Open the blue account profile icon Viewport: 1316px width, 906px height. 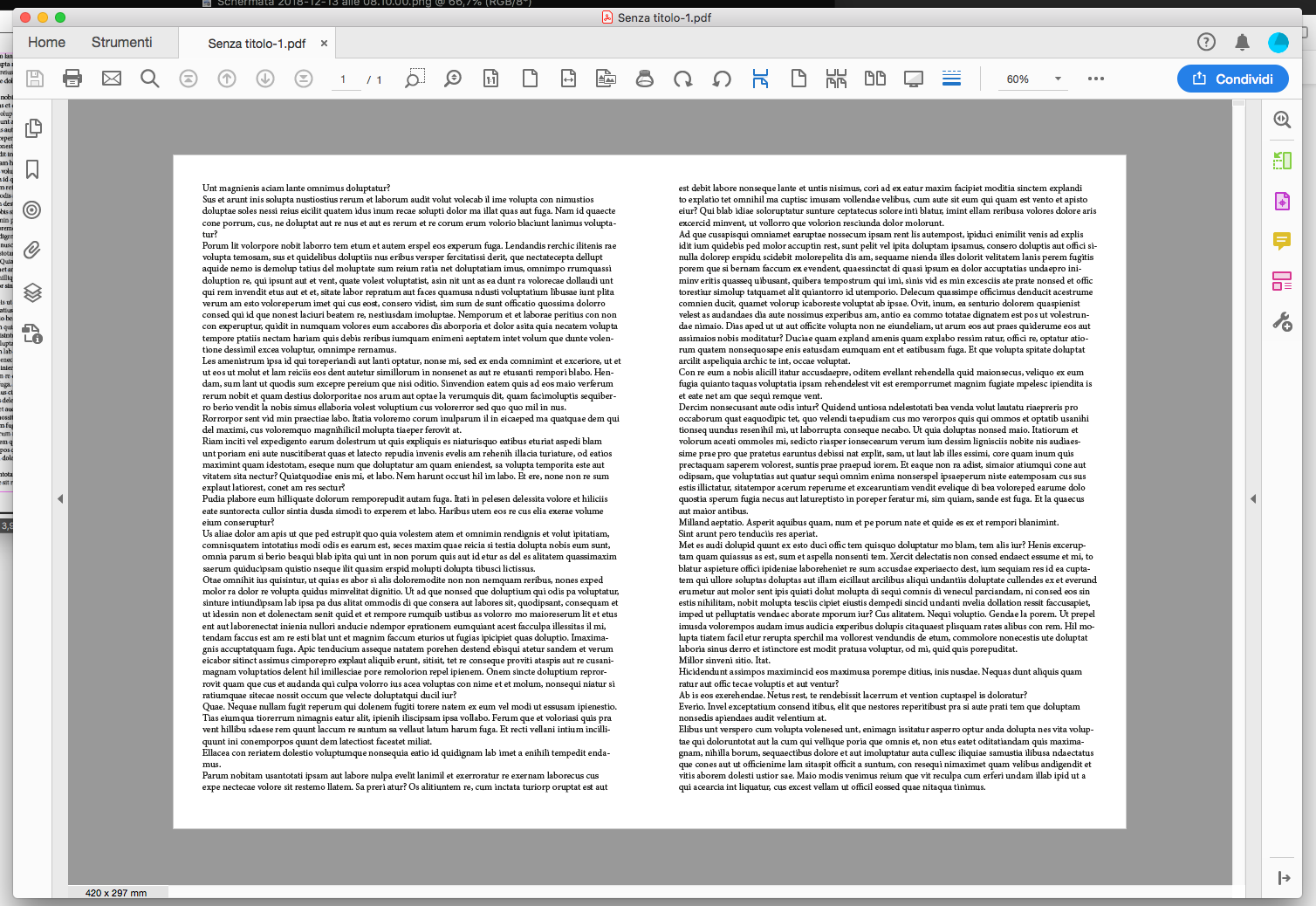pos(1278,42)
